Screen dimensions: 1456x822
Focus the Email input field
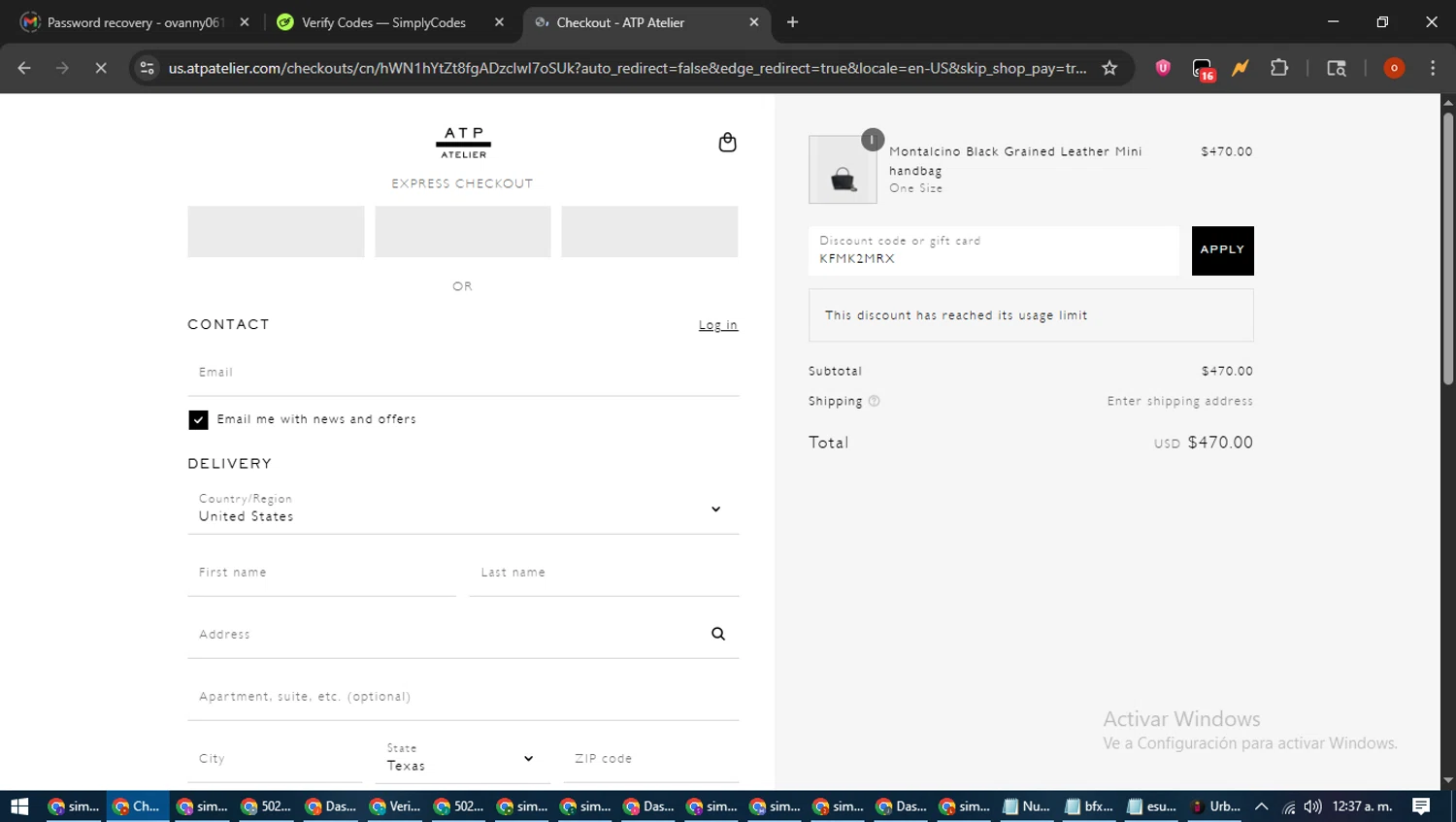click(x=463, y=372)
